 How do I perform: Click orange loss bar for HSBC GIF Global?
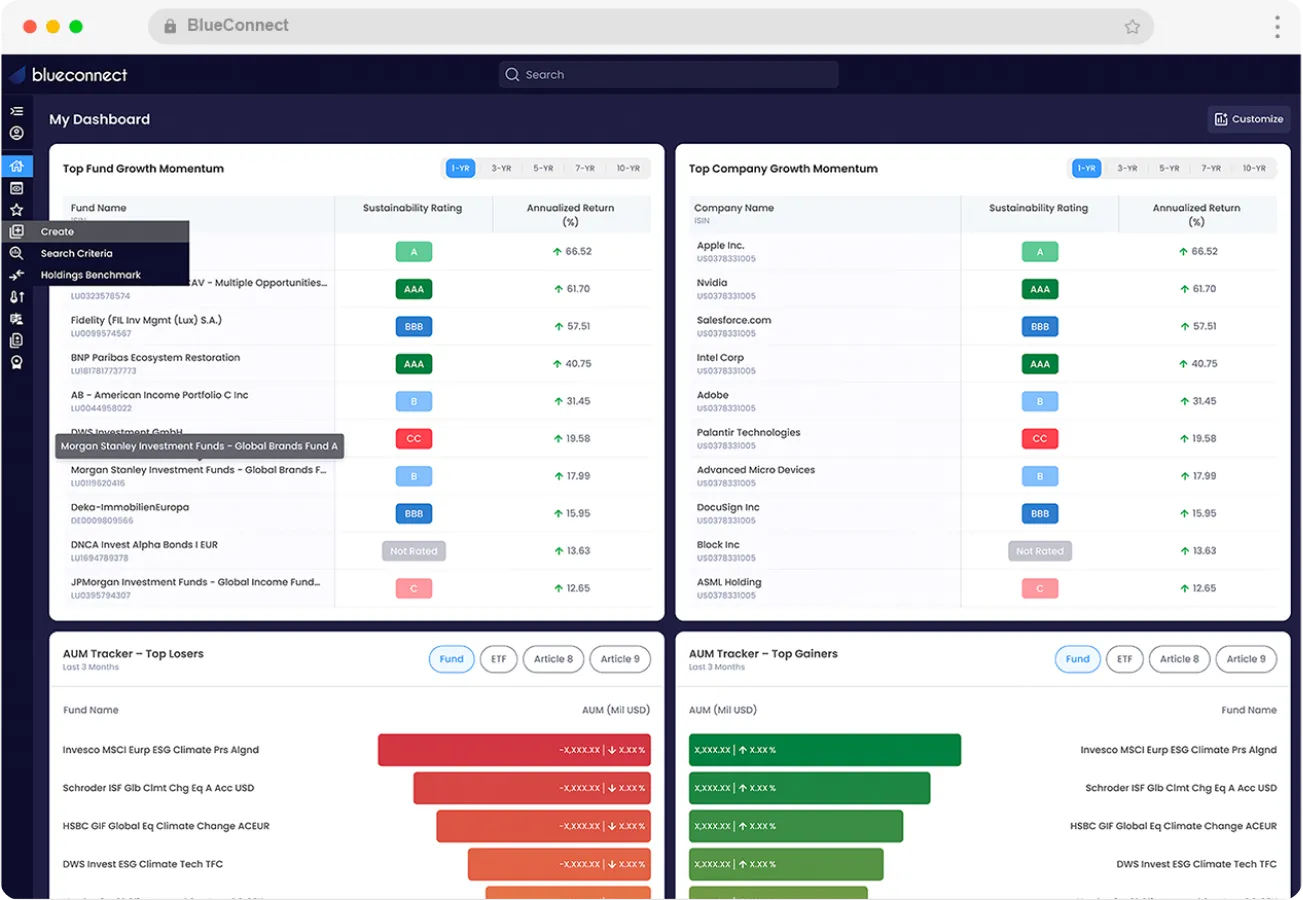pyautogui.click(x=543, y=826)
